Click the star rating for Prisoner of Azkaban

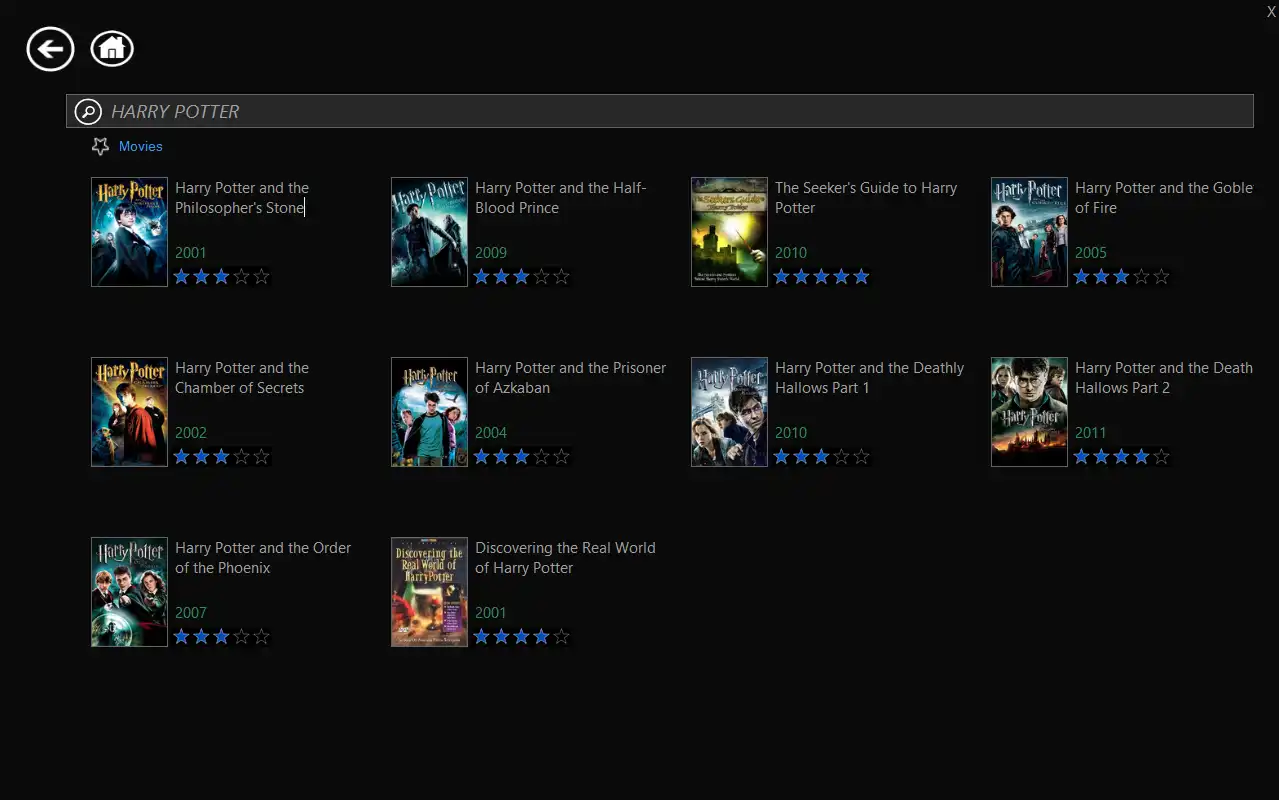[522, 457]
